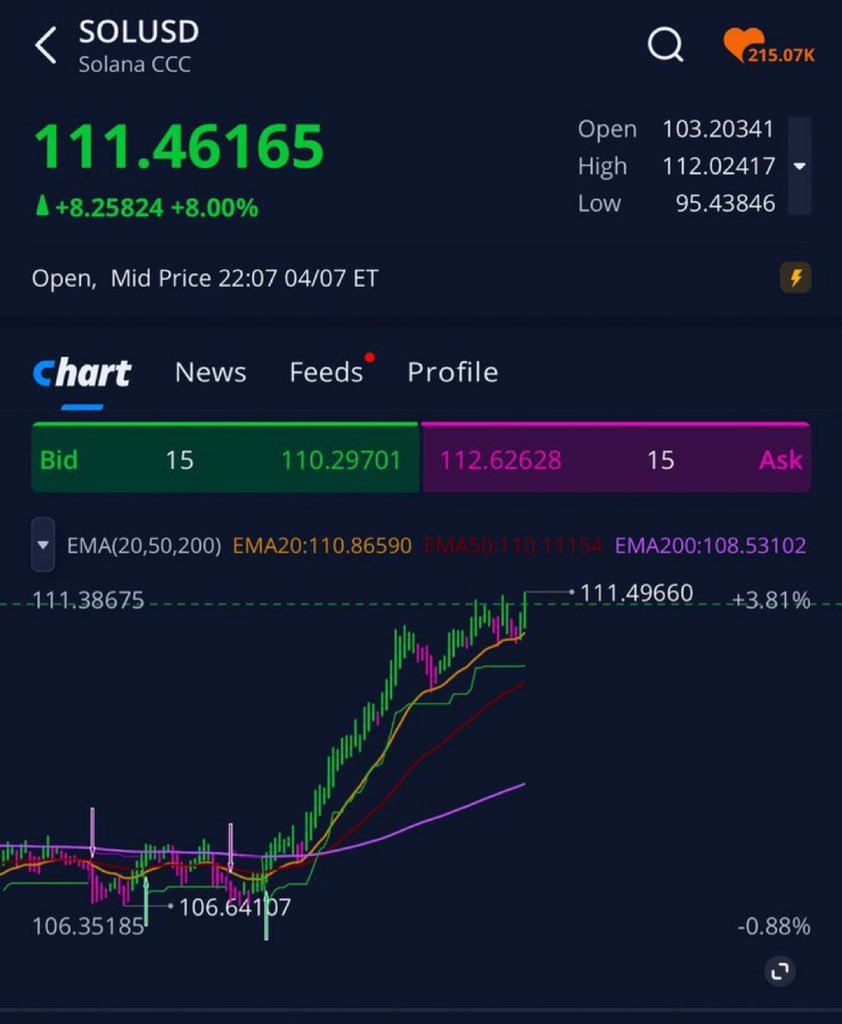842x1024 pixels.
Task: Click the +3.81% axis label
Action: 771,600
